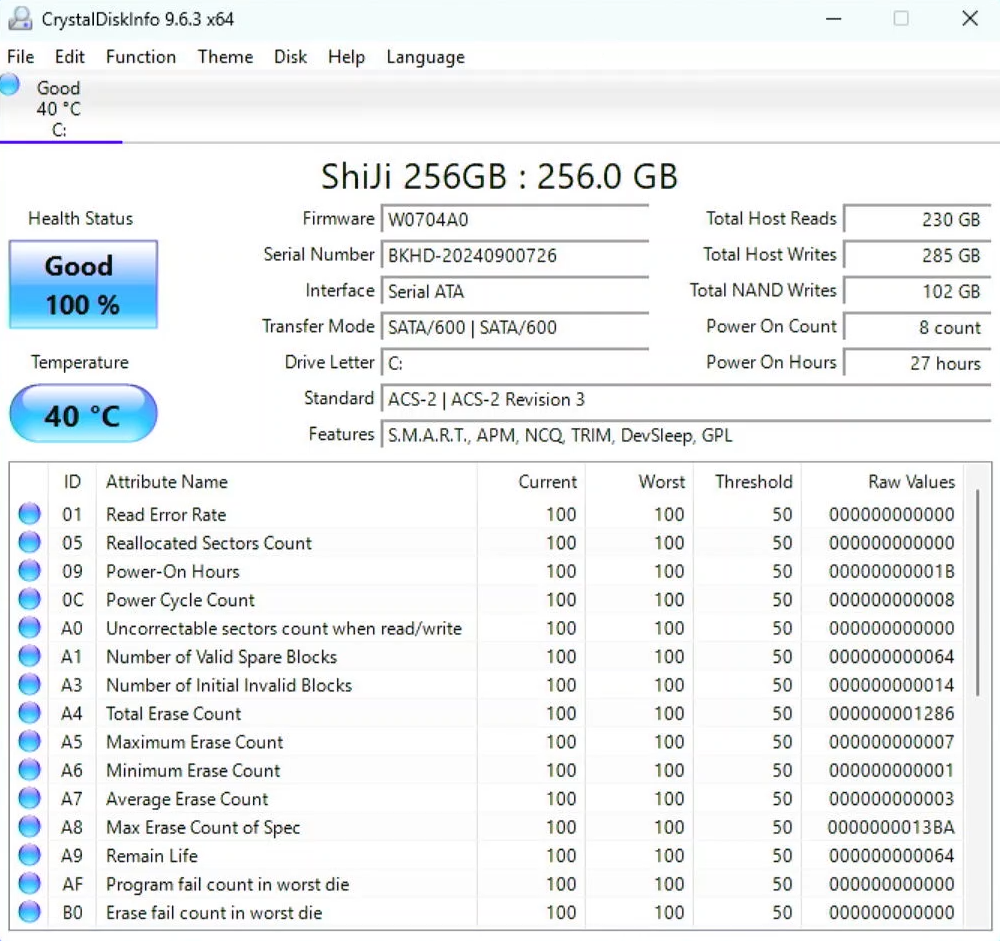Select the Read Error Rate attribute name
The width and height of the screenshot is (1000, 941).
(166, 514)
